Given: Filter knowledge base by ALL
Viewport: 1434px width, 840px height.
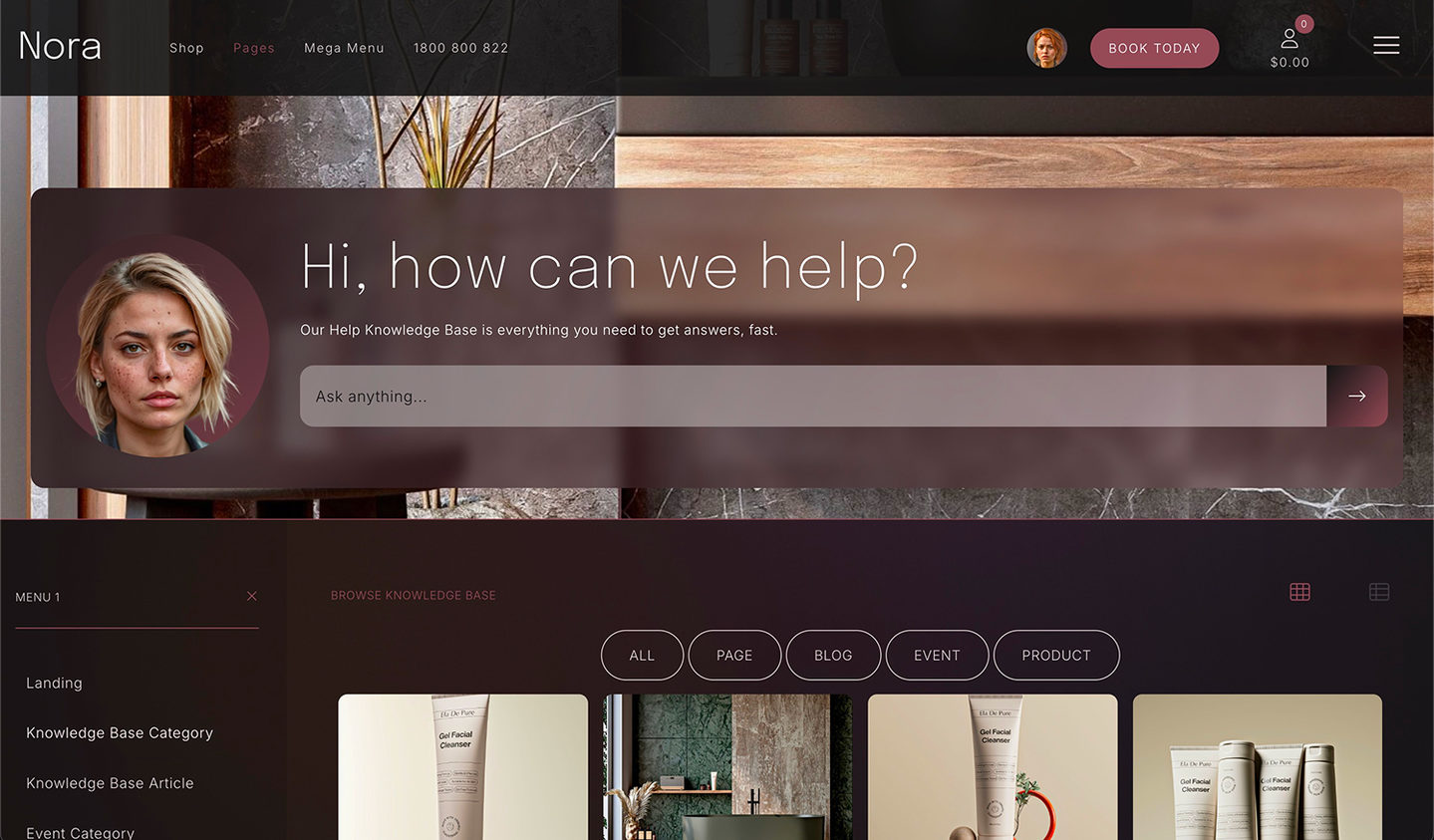Looking at the screenshot, I should [x=642, y=656].
